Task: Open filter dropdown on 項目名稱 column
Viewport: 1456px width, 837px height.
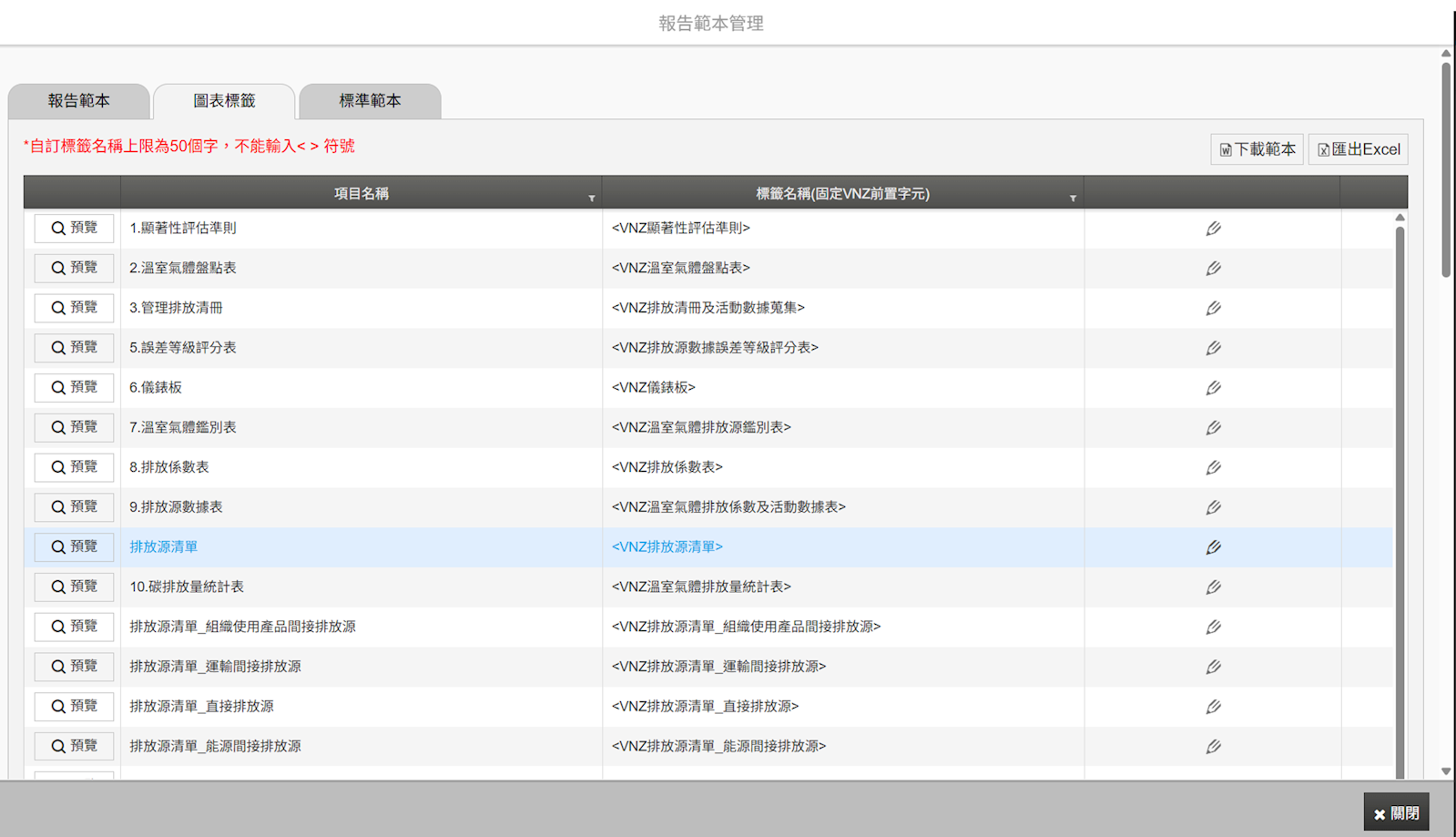Action: 592,198
